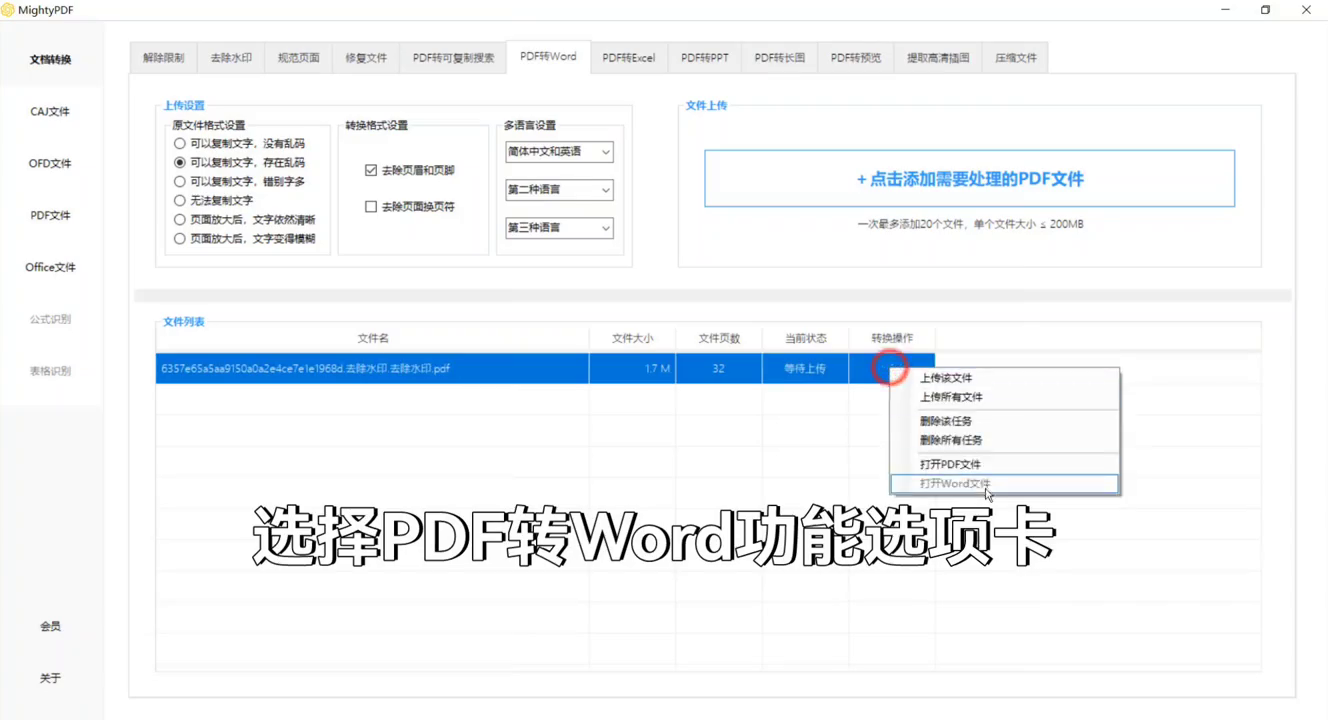Click the page count cell showing 32

(x=719, y=369)
